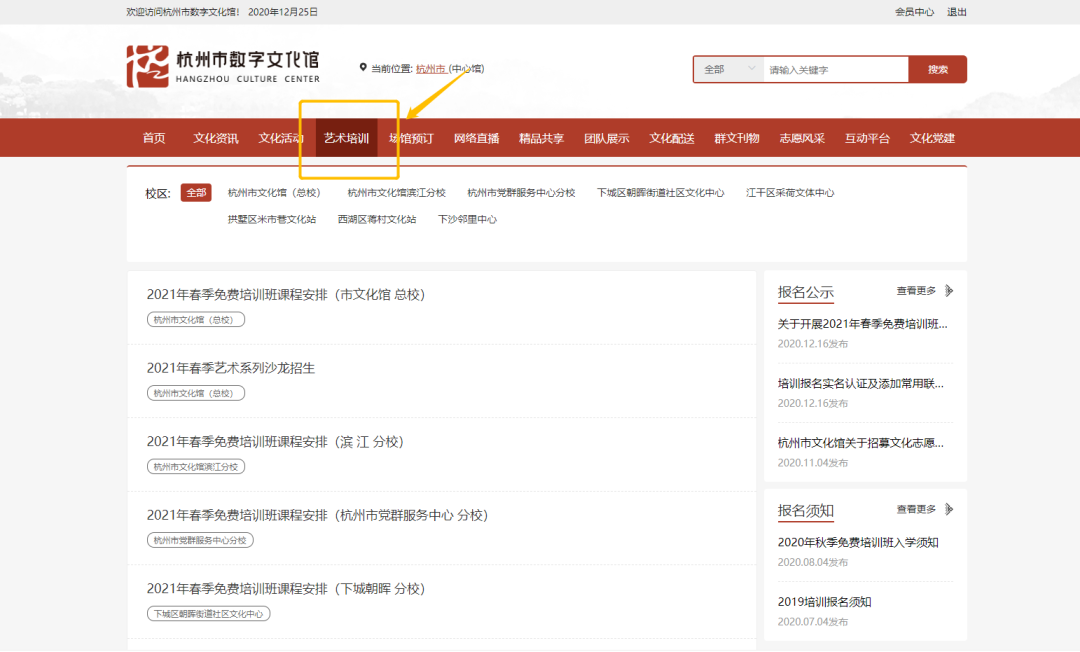Click the location pin icon
The image size is (1080, 652).
point(363,68)
